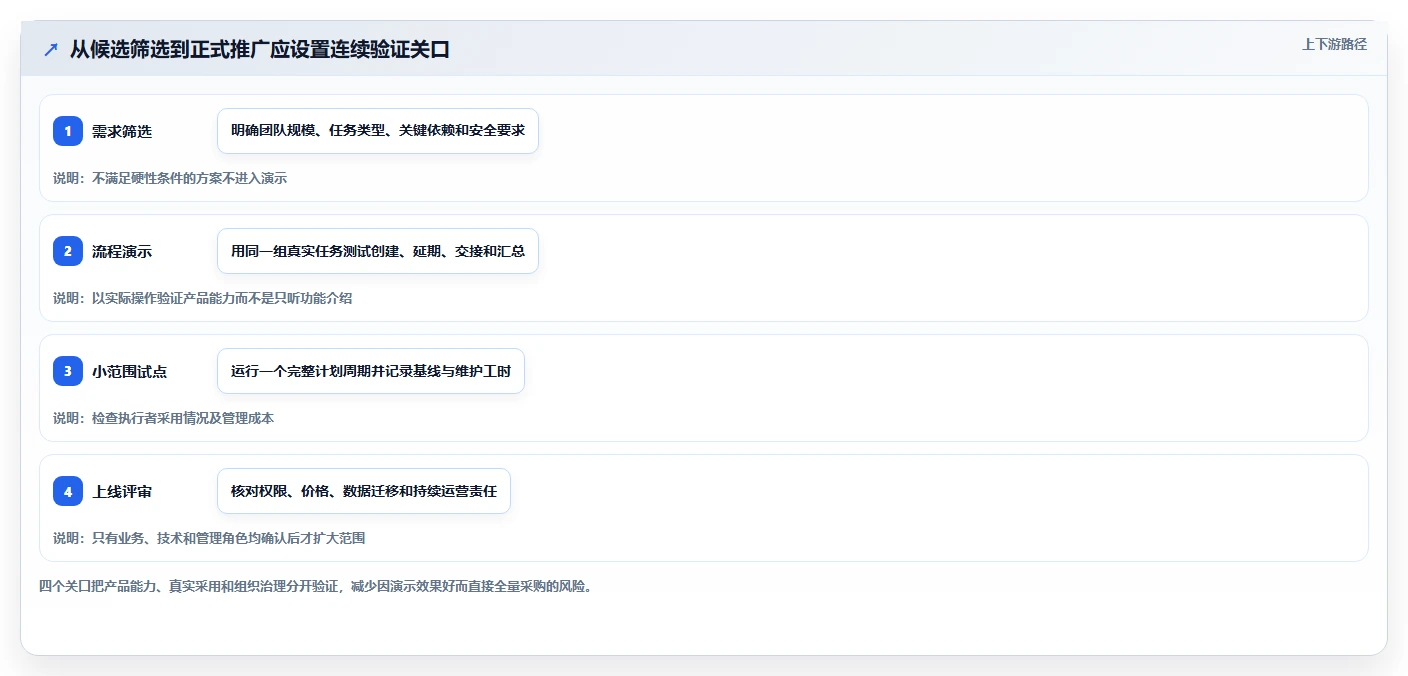Click the box 明确团队规模、任务类型、关键依赖和安全要求
This screenshot has height=676, width=1408.
tap(378, 131)
